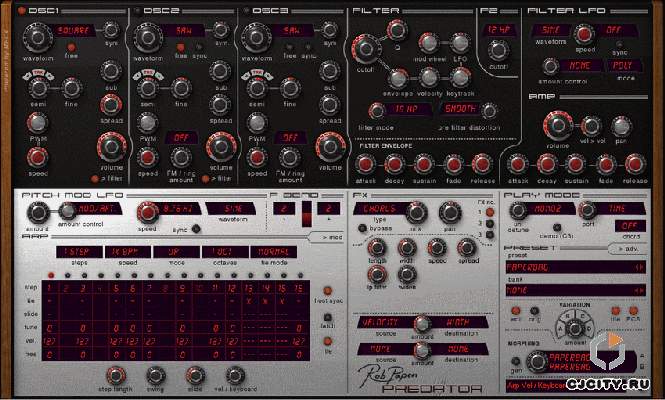
Task: Select FX slot number 3
Action: click(x=490, y=234)
